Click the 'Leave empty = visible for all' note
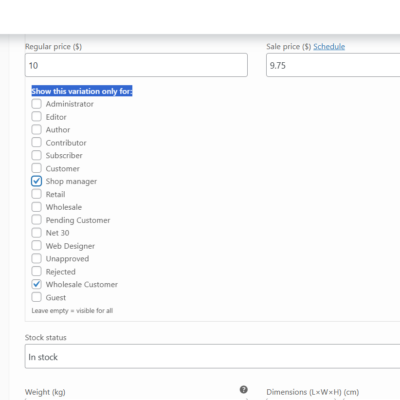This screenshot has height=400, width=400. [72, 311]
